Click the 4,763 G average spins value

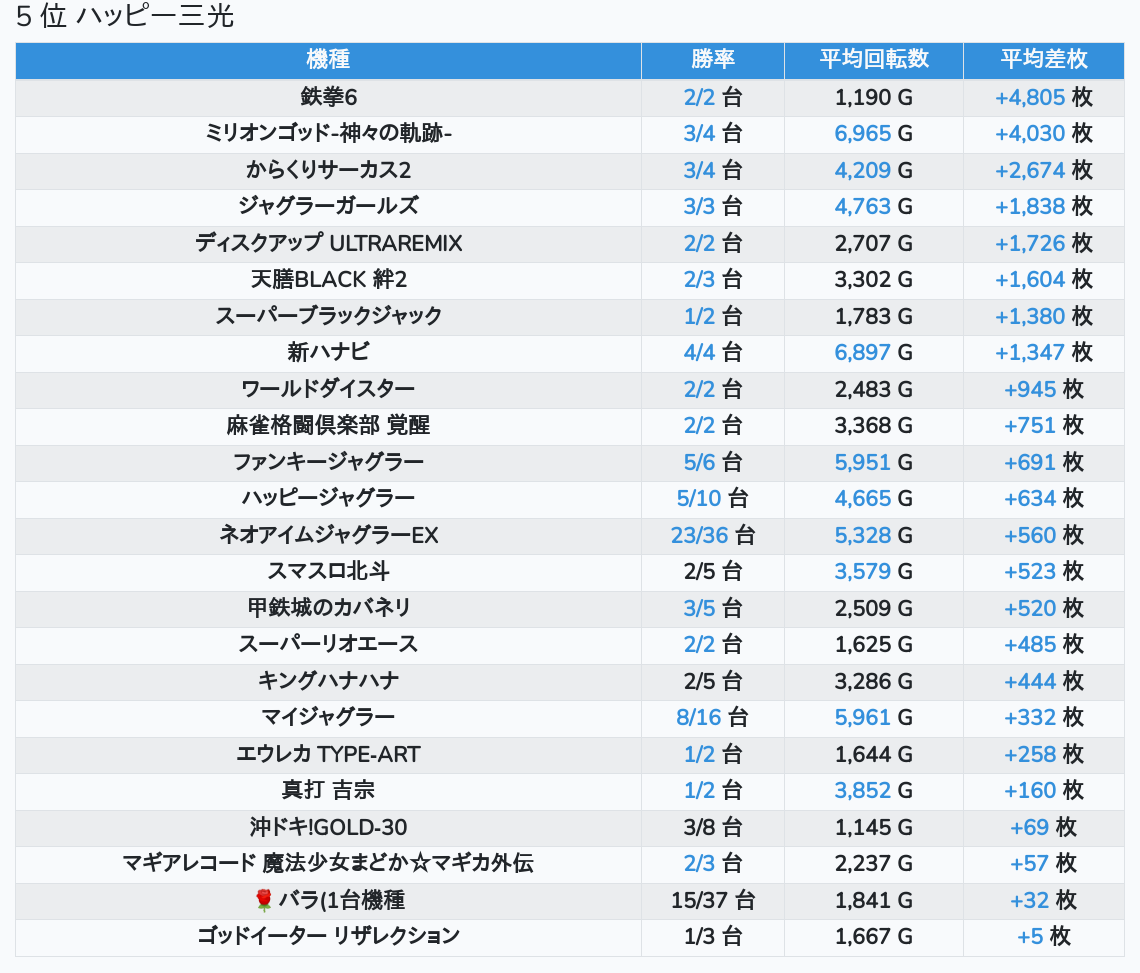874,207
